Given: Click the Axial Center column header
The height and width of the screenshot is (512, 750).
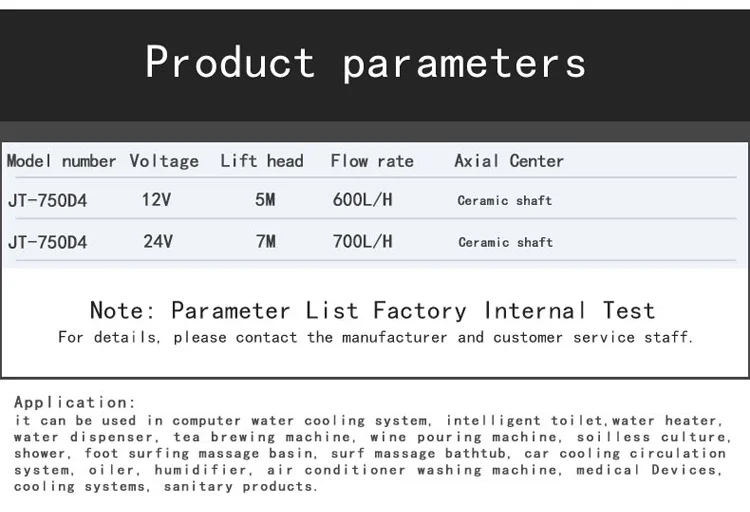Looking at the screenshot, I should 508,161.
